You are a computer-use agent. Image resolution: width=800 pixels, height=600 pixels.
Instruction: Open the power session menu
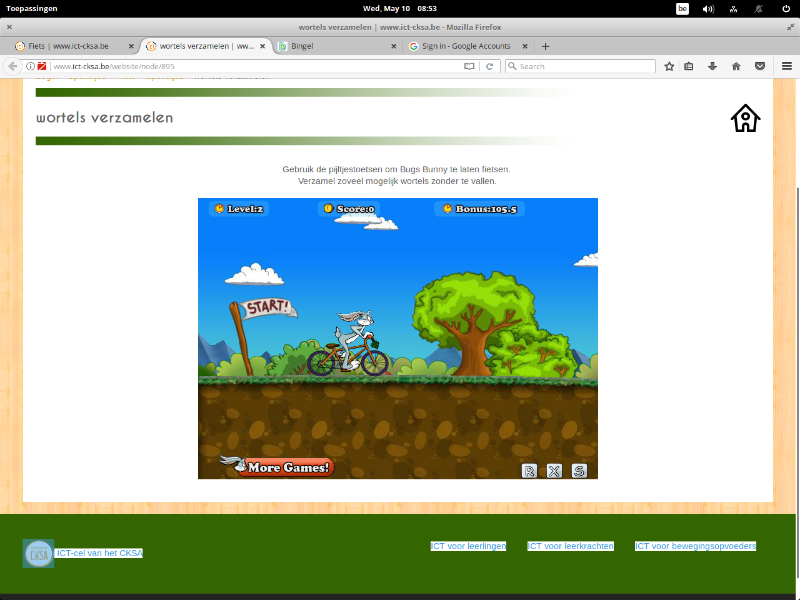click(x=786, y=9)
